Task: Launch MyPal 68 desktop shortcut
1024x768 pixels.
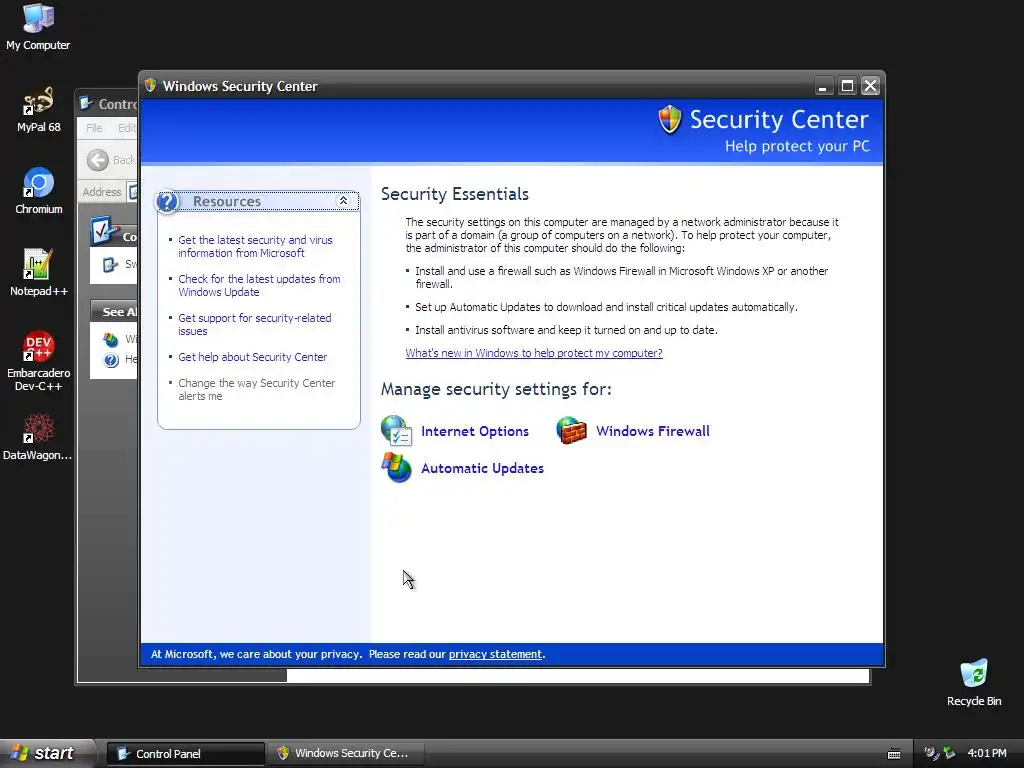Action: 38,110
